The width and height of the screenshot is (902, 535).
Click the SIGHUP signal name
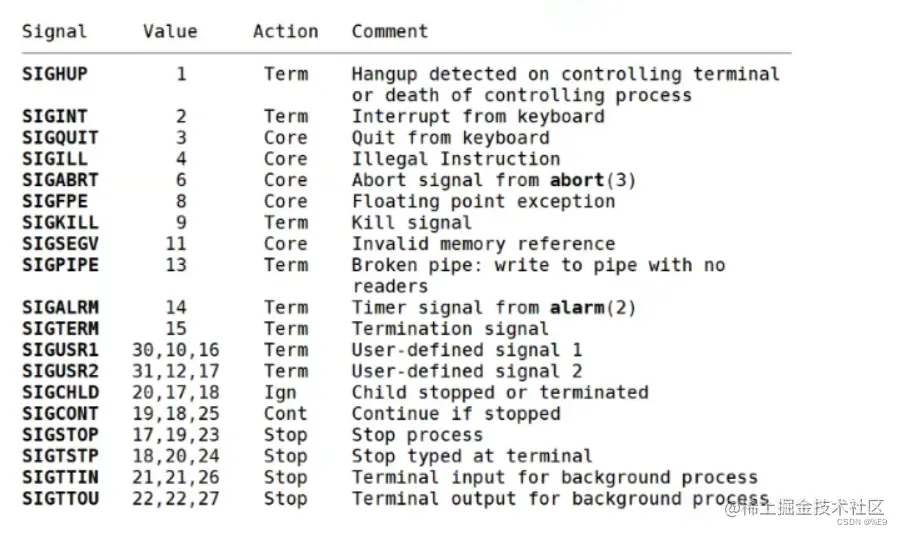tap(54, 75)
